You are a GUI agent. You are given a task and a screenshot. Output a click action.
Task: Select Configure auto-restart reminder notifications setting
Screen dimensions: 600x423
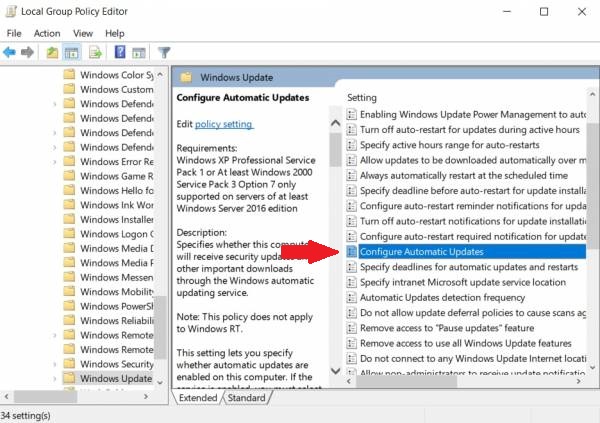(x=466, y=206)
